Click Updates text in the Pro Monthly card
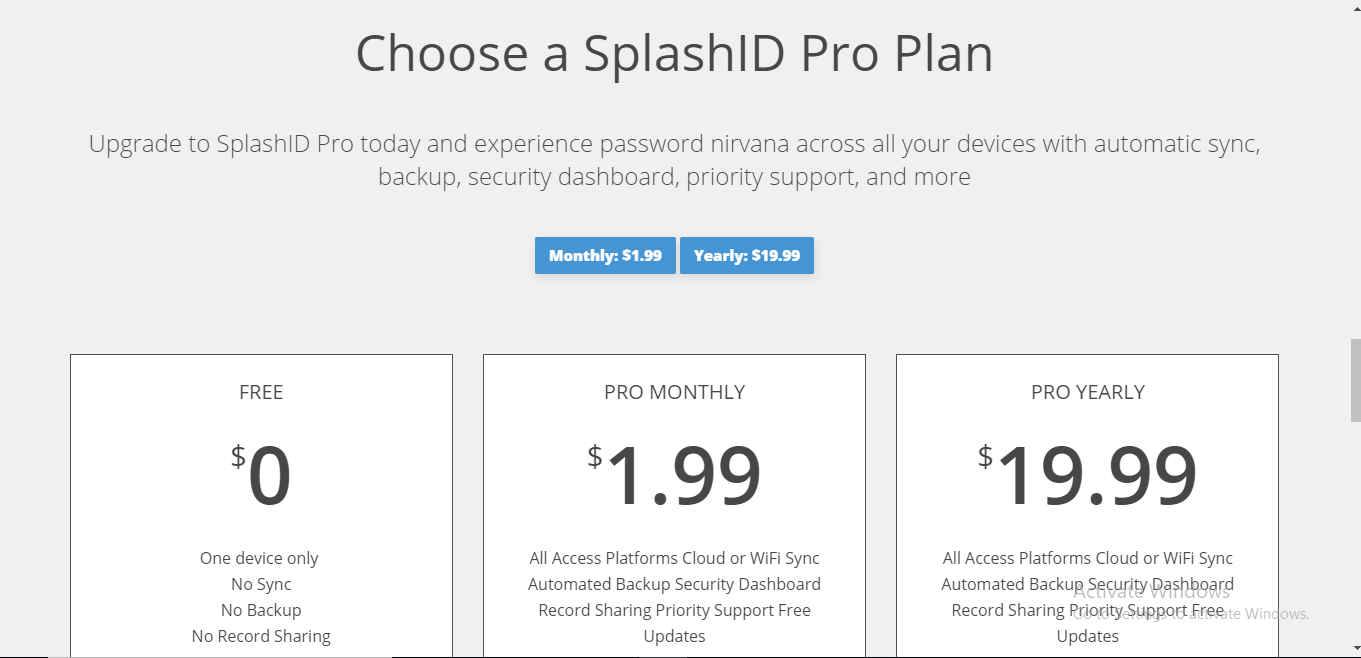This screenshot has height=658, width=1361. pyautogui.click(x=674, y=636)
